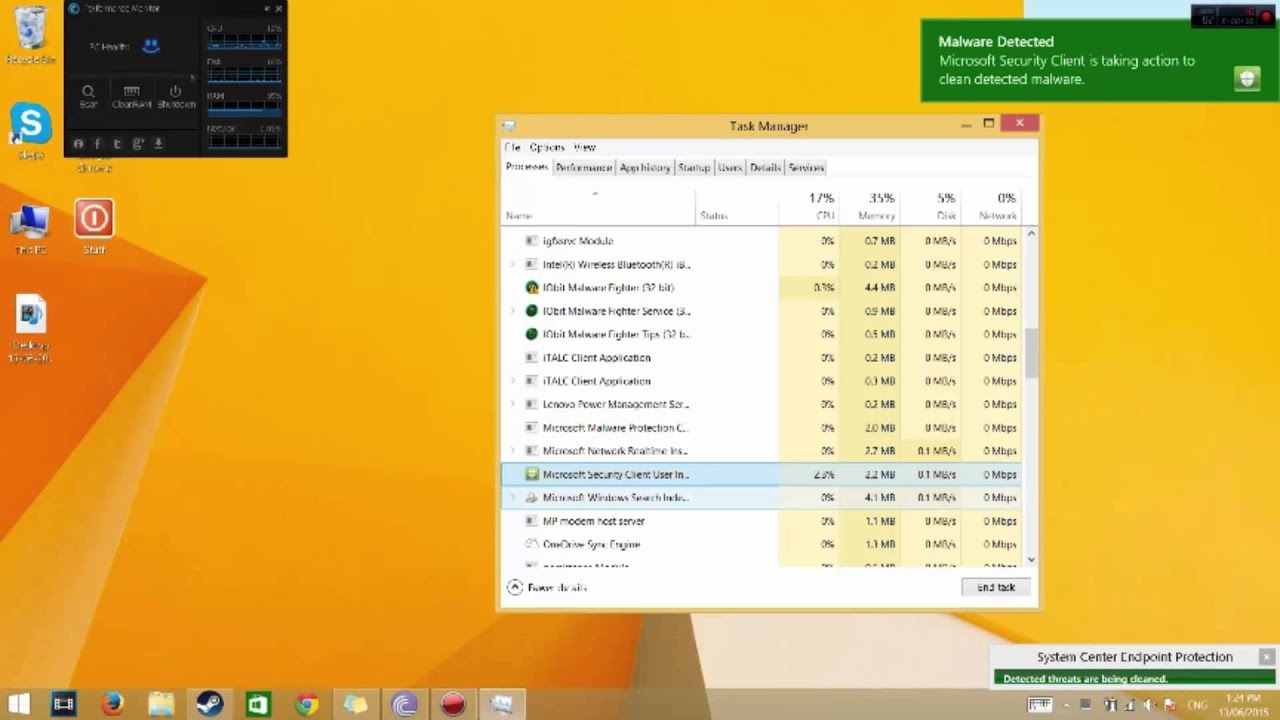Click the green Excel-style taskbar icon

tap(258, 704)
